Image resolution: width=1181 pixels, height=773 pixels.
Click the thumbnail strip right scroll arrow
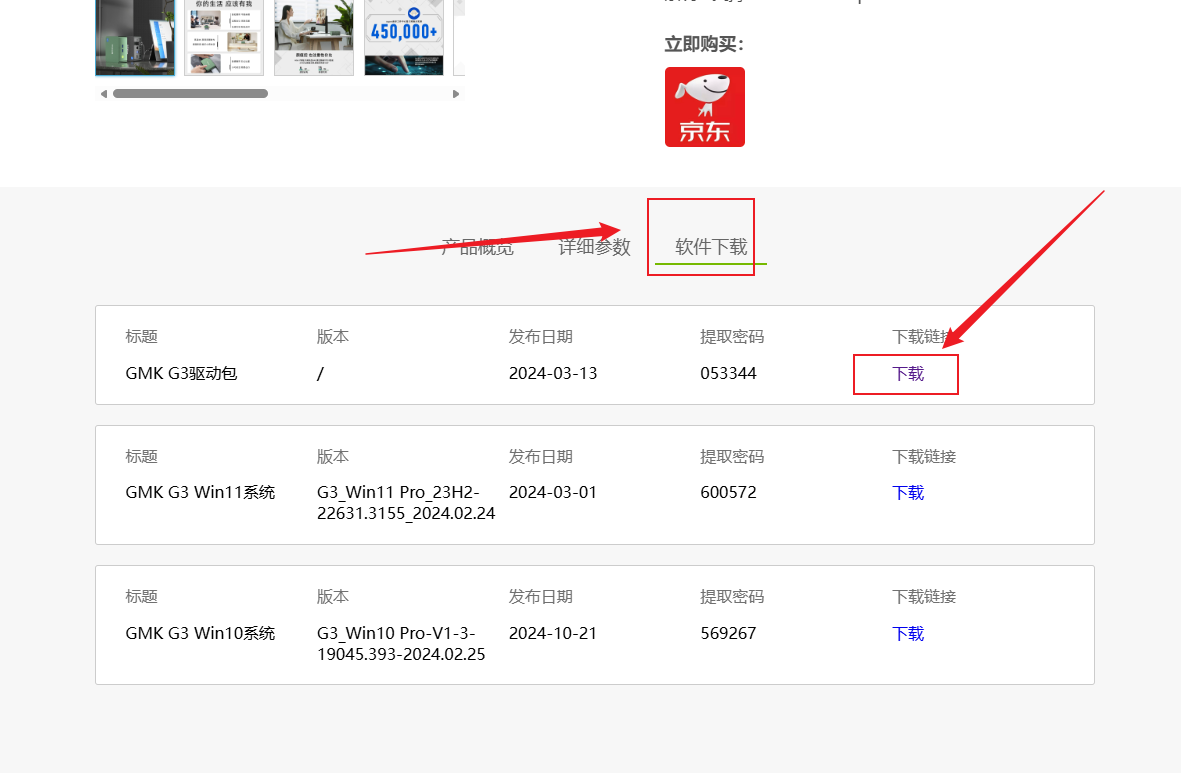pyautogui.click(x=456, y=94)
